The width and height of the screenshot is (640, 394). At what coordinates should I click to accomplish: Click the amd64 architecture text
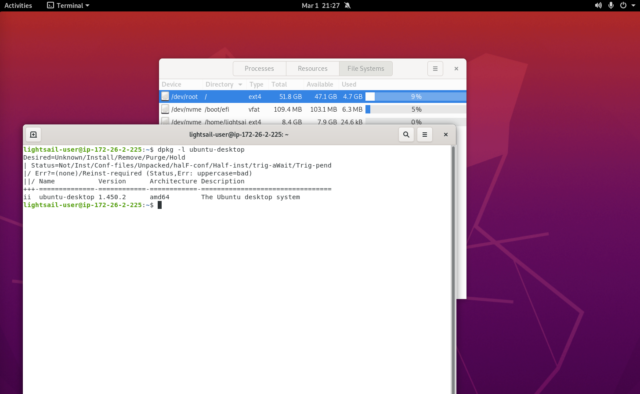[159, 197]
